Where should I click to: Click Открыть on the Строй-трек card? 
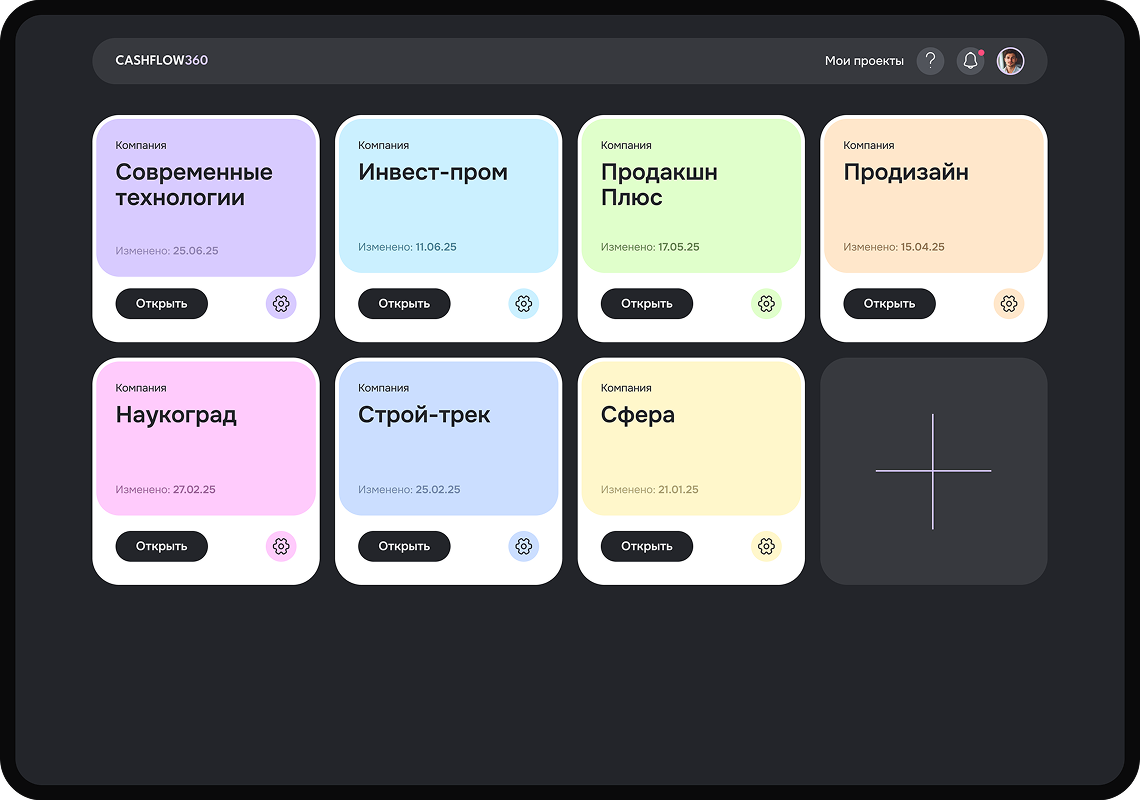pos(404,546)
